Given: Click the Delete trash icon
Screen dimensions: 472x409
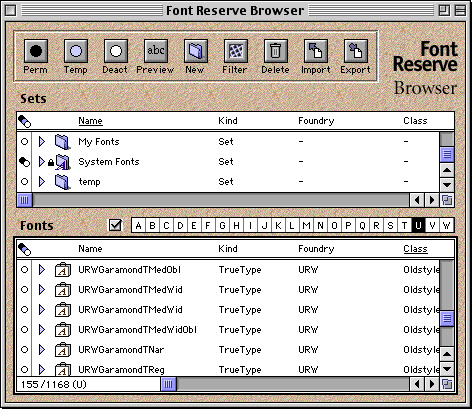Looking at the screenshot, I should pyautogui.click(x=276, y=51).
